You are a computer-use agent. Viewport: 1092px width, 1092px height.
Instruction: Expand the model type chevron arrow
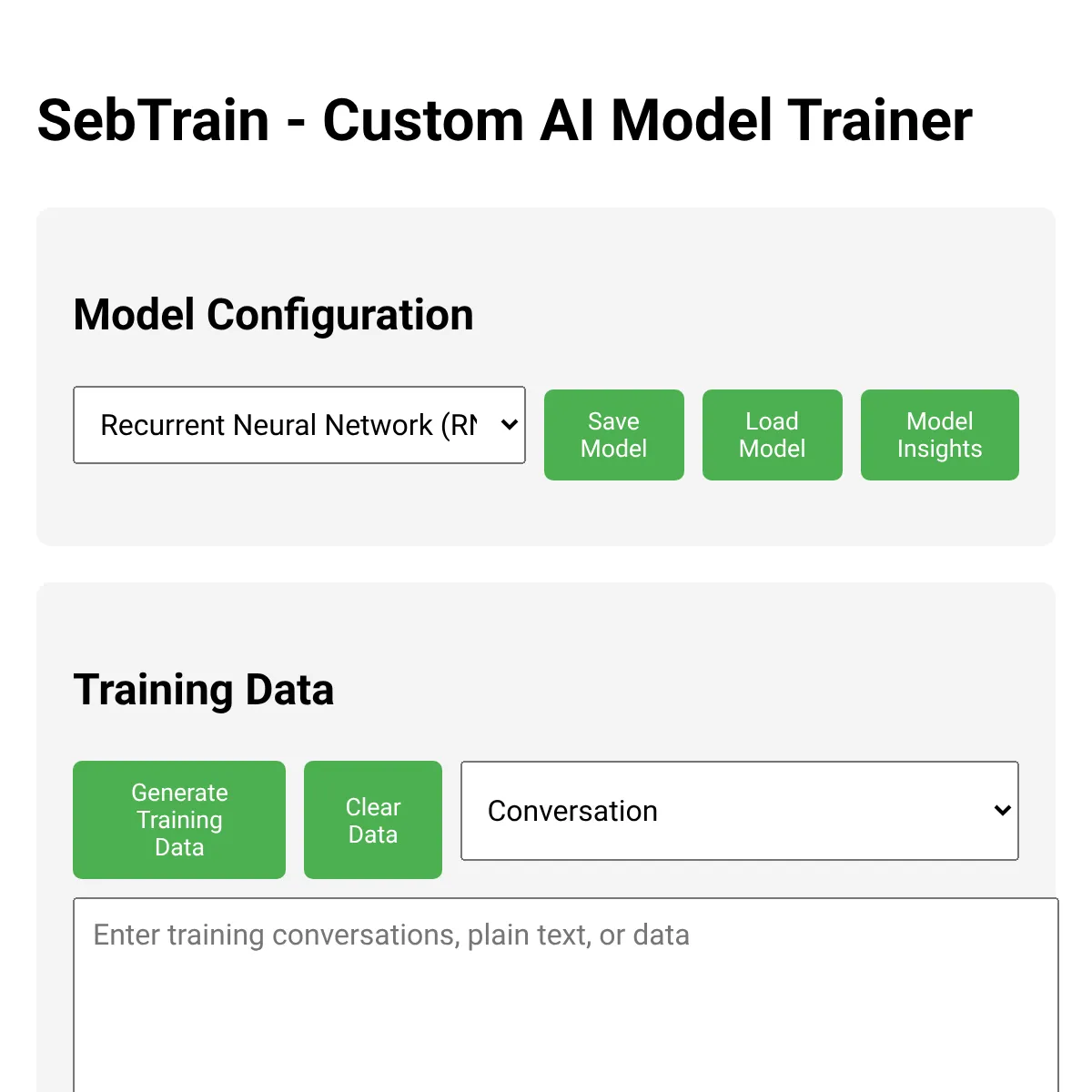pos(510,425)
